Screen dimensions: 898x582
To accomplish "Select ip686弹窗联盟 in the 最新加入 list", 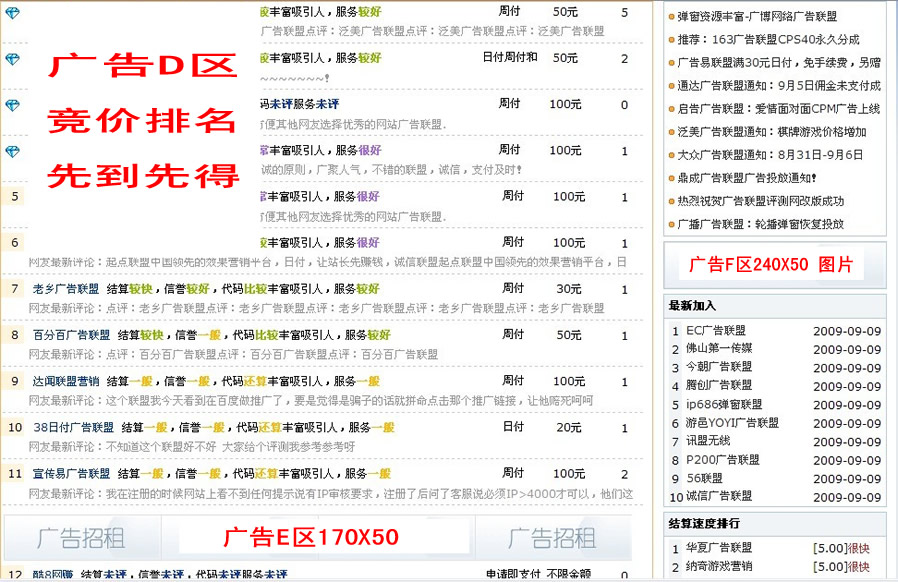I will (x=724, y=405).
